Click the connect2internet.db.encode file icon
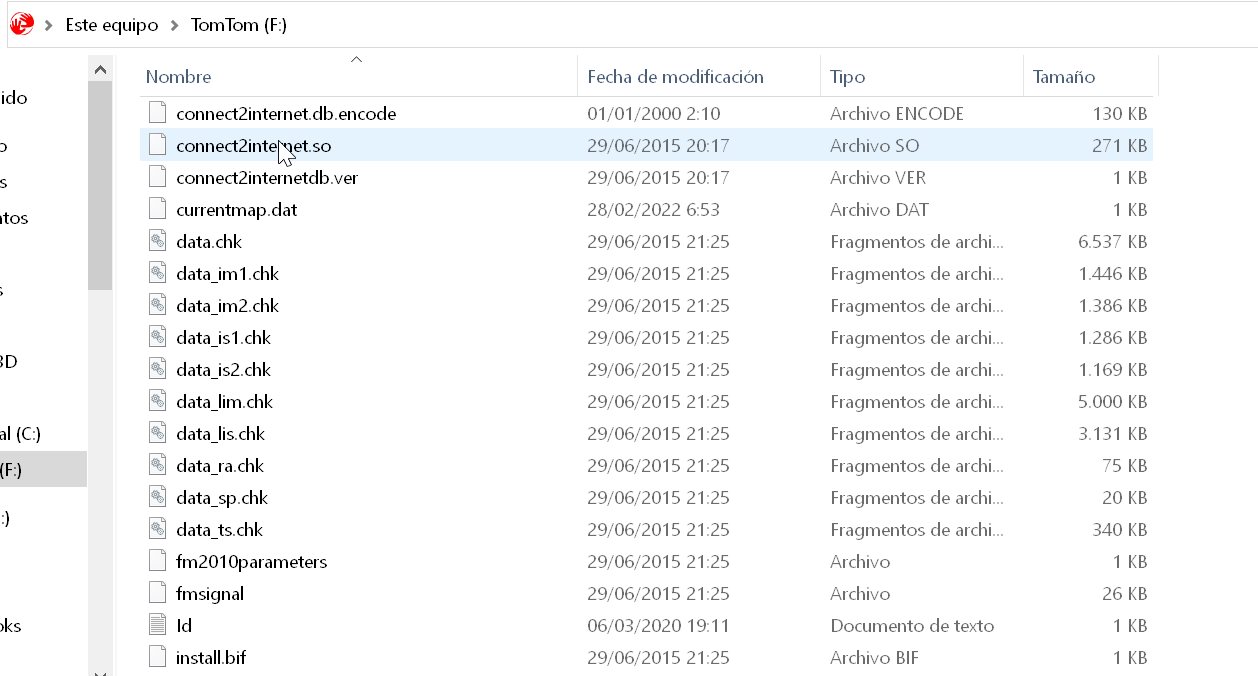 point(155,113)
